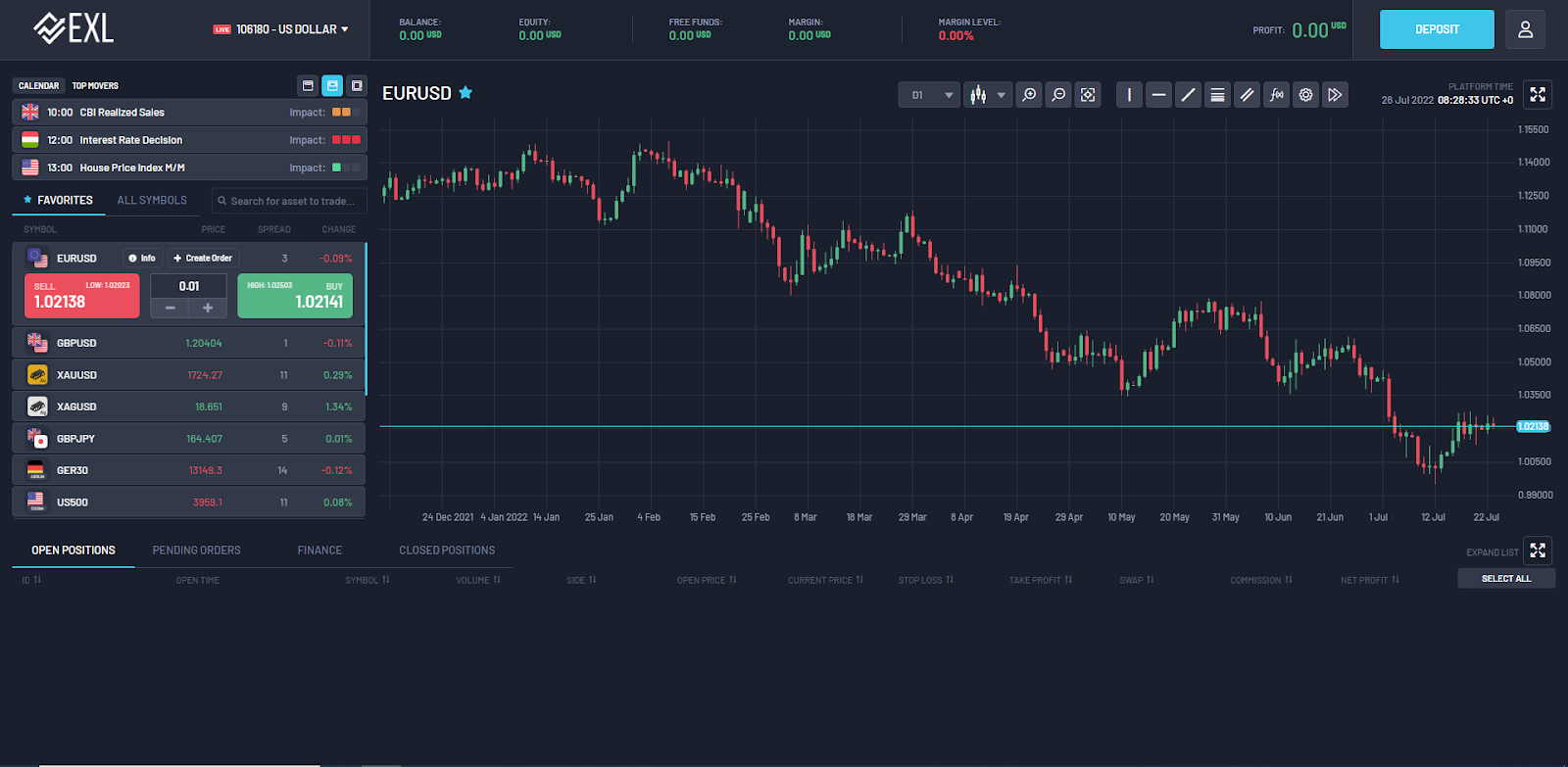Expand chart to fullscreen
The height and width of the screenshot is (767, 1568).
coord(1538,94)
